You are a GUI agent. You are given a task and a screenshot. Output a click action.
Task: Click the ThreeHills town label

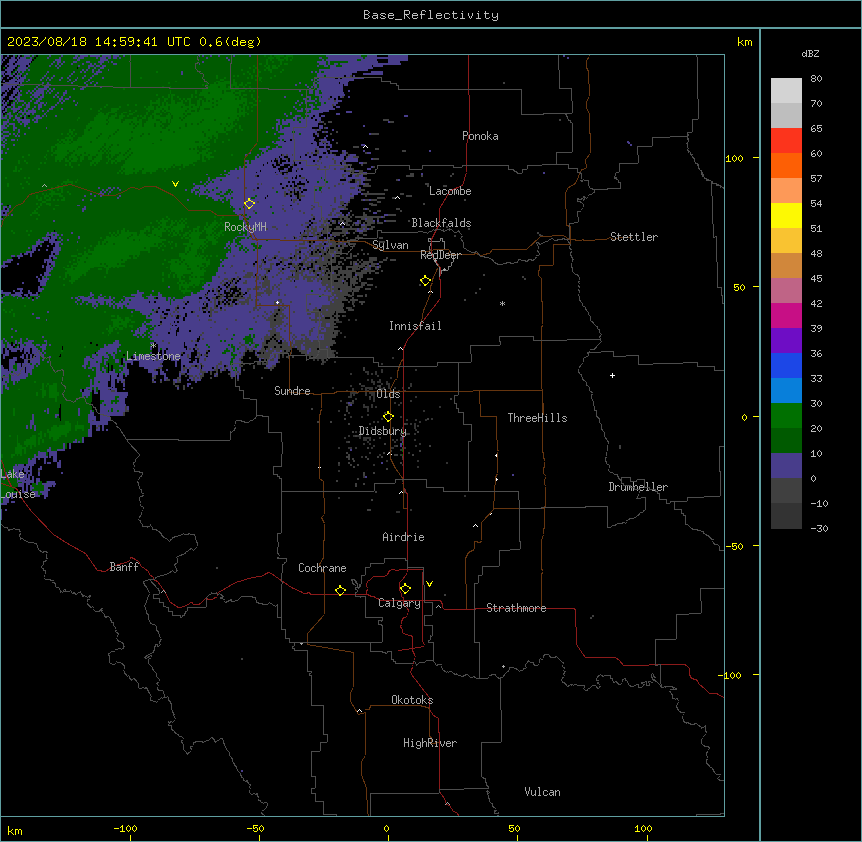click(x=537, y=418)
